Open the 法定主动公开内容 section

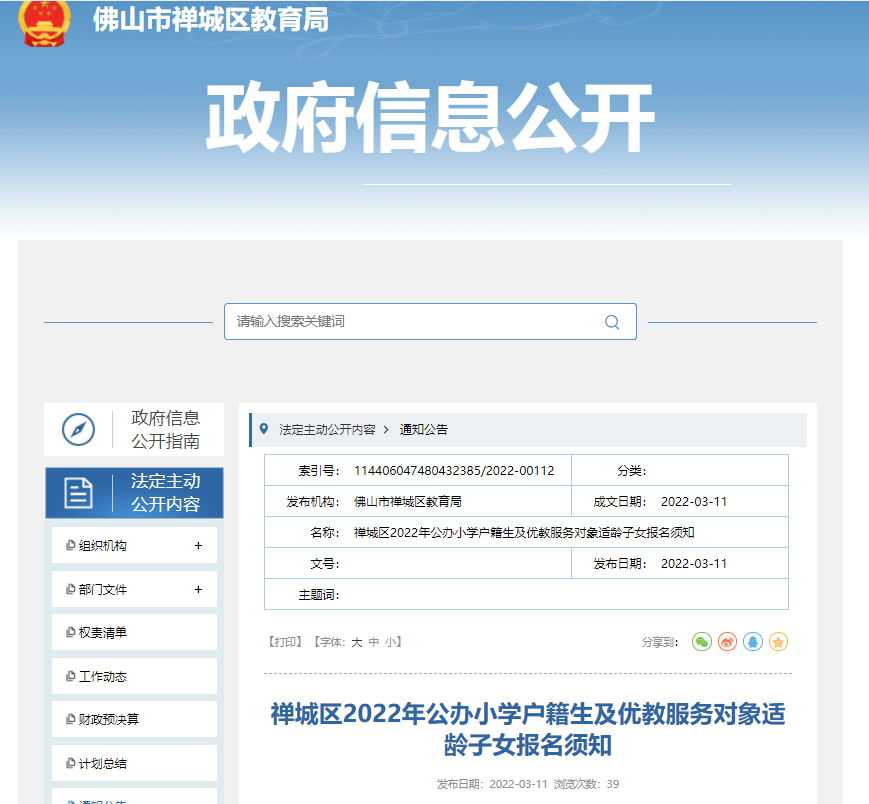(134, 493)
